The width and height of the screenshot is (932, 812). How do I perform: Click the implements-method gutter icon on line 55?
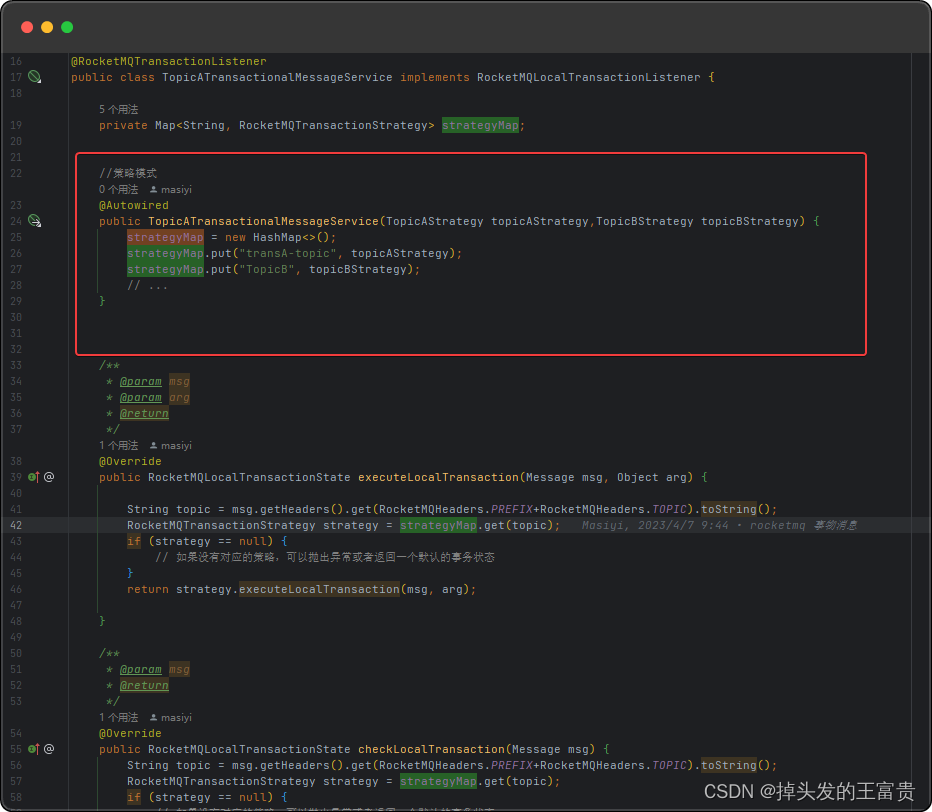coord(34,749)
